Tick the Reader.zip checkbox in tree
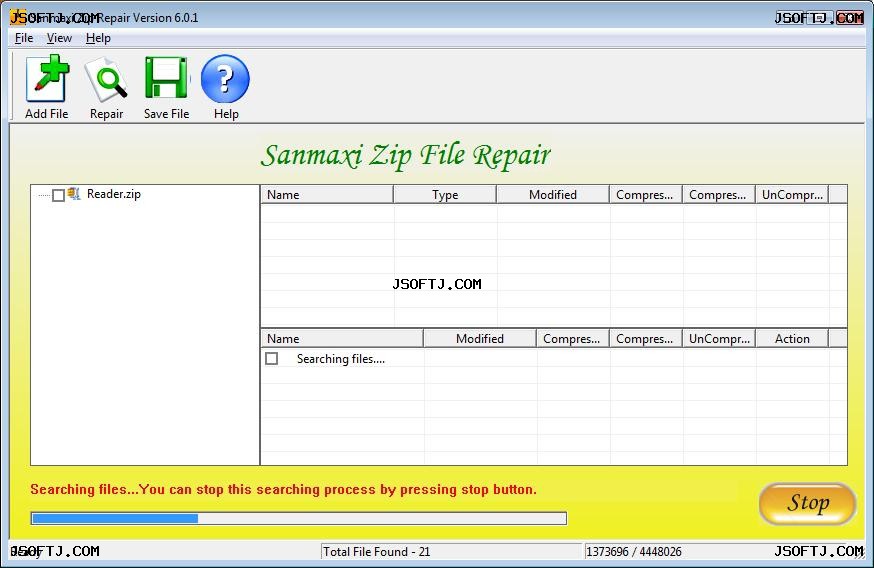 tap(58, 195)
